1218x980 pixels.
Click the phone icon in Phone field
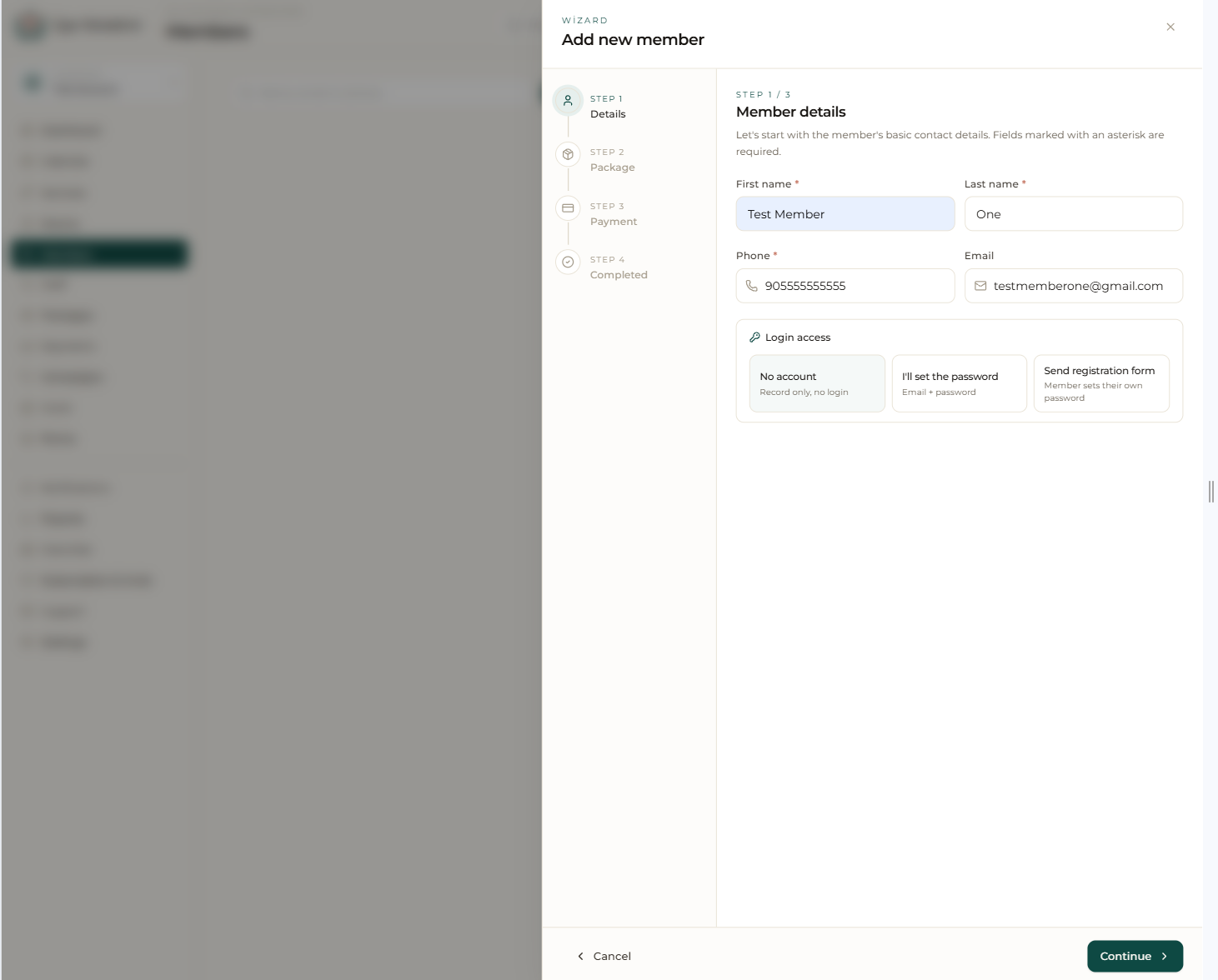click(x=751, y=286)
